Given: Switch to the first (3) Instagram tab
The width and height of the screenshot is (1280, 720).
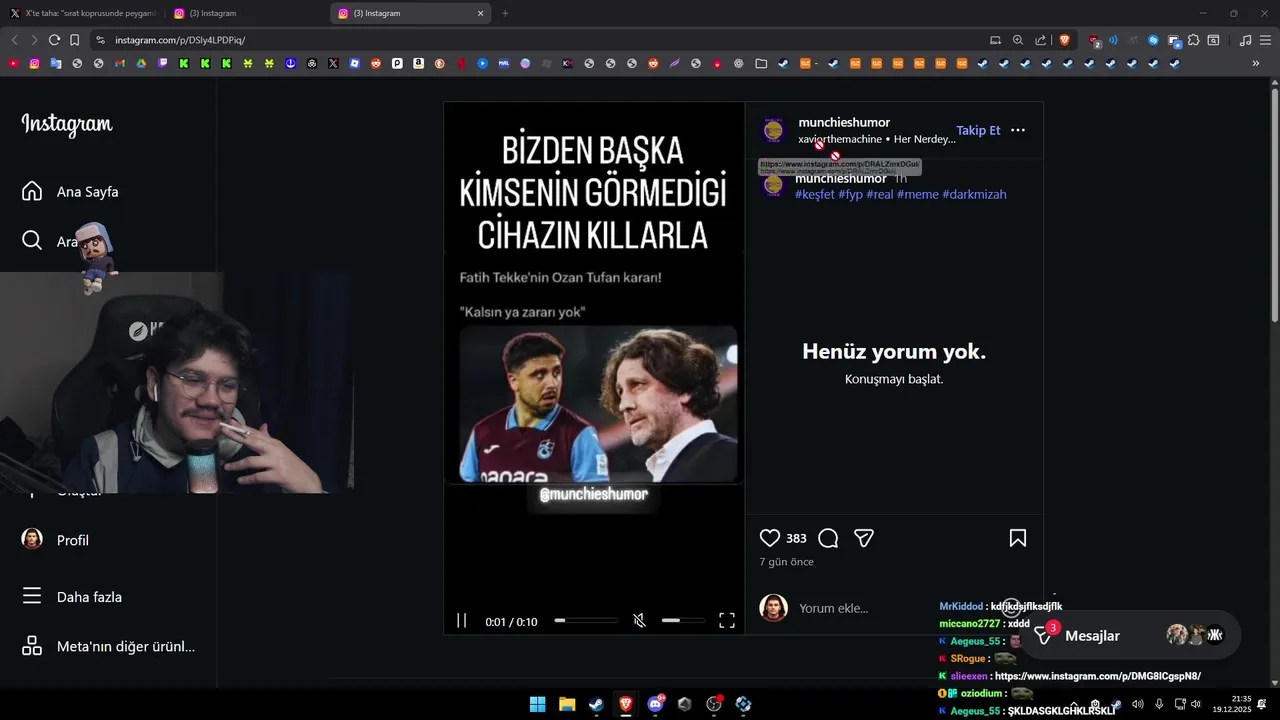Looking at the screenshot, I should [x=246, y=13].
